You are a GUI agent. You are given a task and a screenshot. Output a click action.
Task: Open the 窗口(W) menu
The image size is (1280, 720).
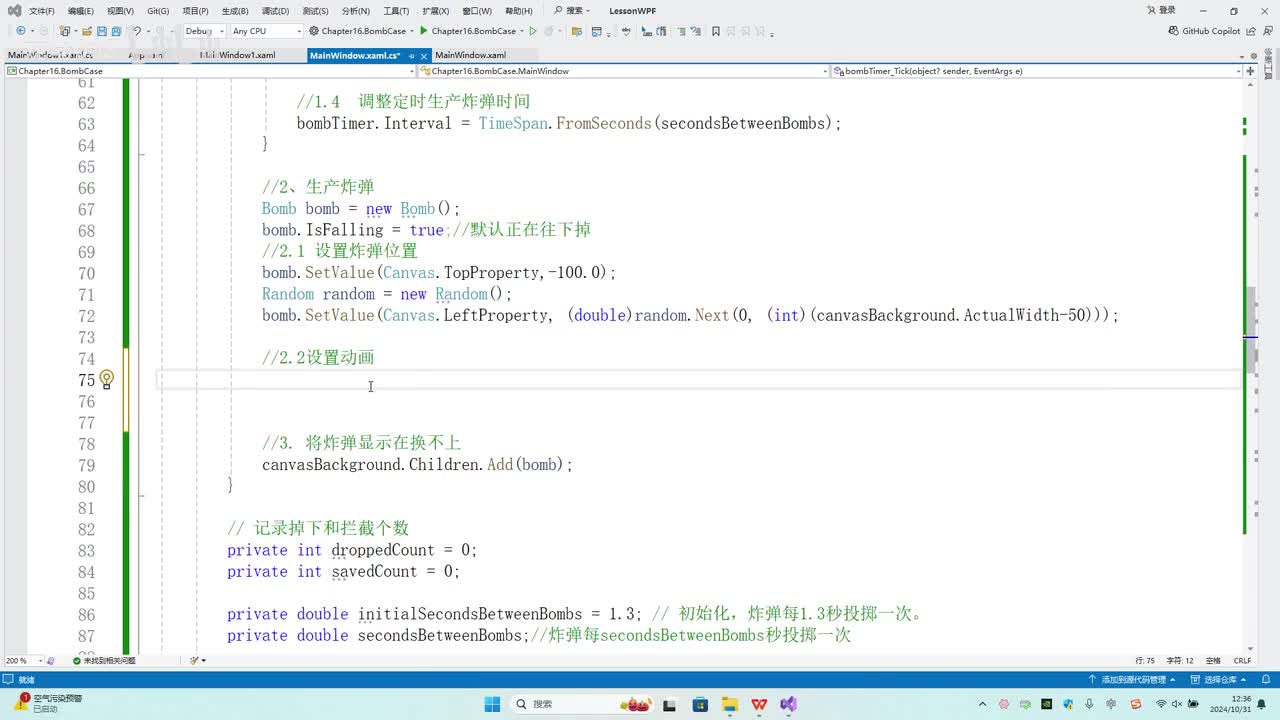point(476,11)
